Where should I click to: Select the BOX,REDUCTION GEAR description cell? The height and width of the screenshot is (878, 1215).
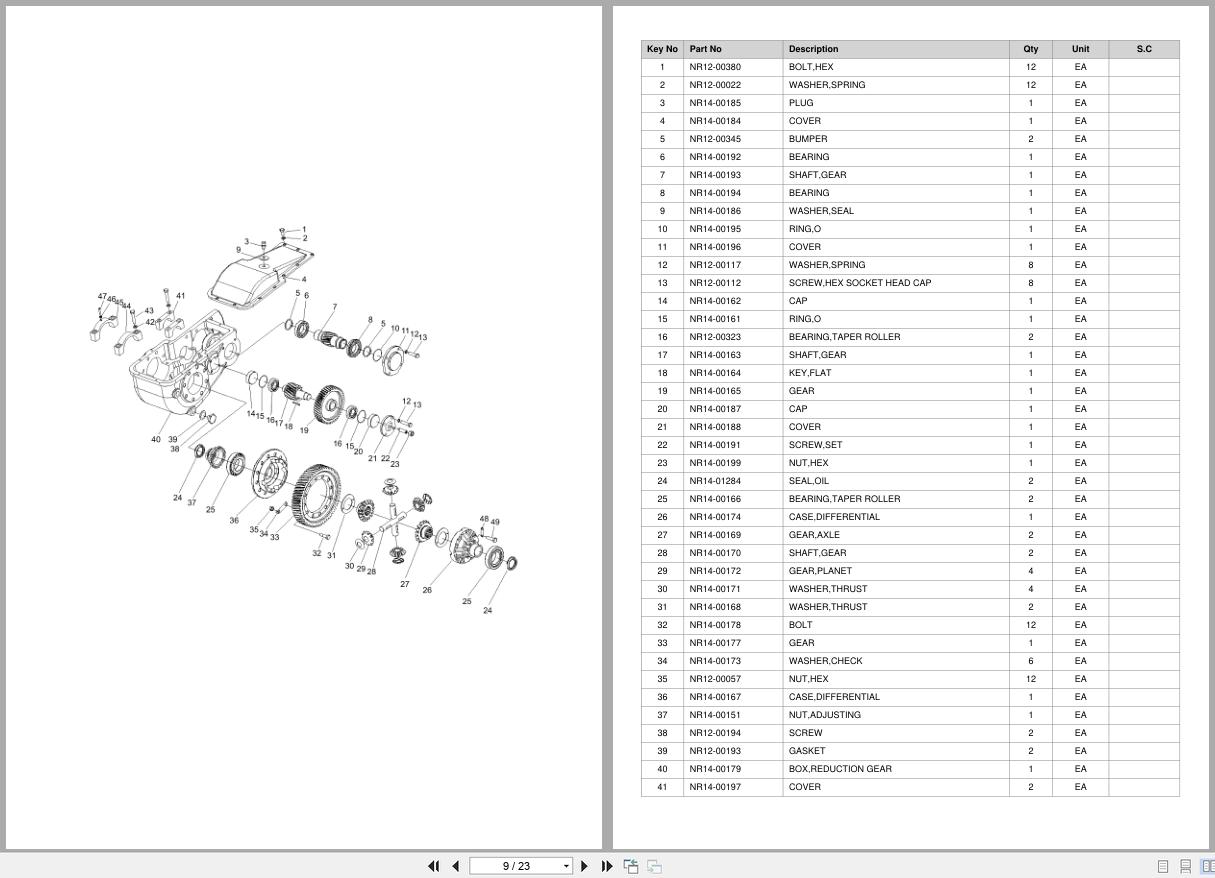(896, 769)
